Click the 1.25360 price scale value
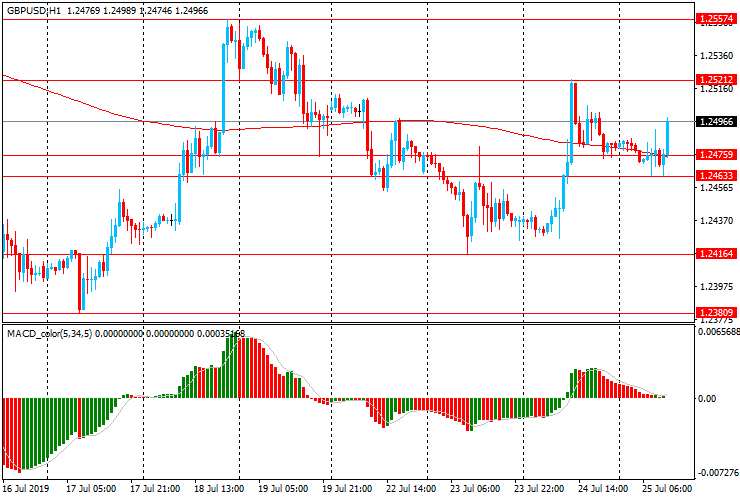This screenshot has width=740, height=500. (x=716, y=56)
